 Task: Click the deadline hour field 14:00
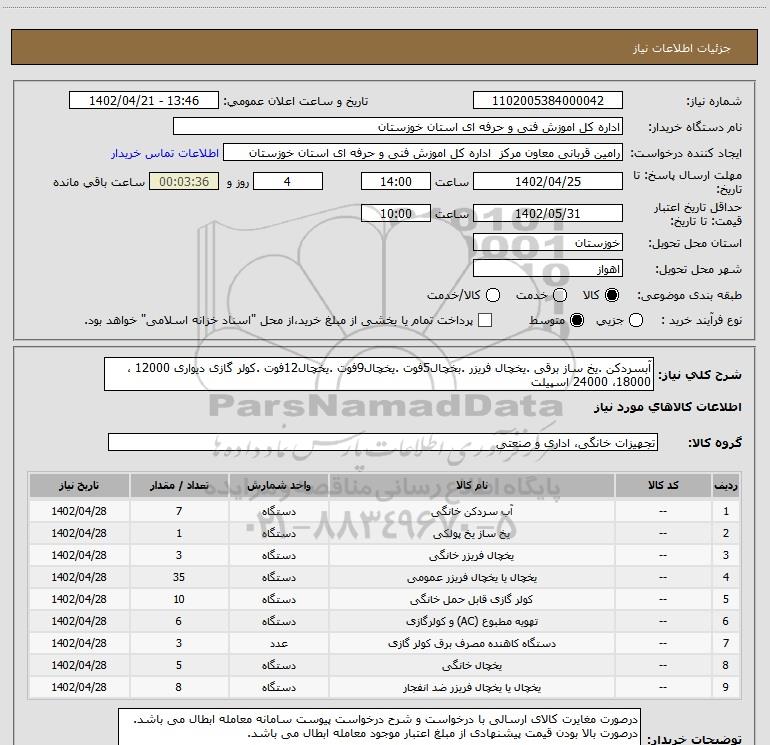pos(396,181)
